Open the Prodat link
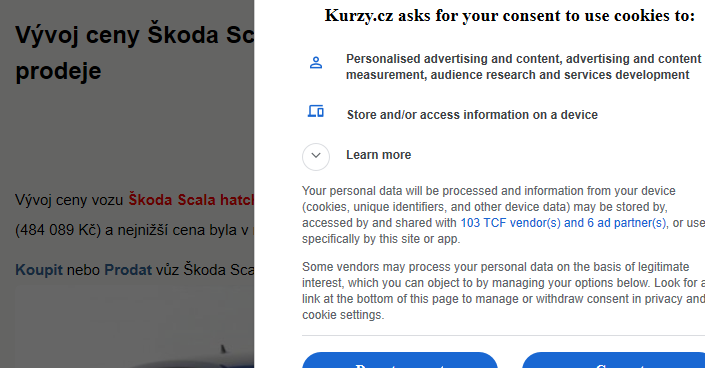This screenshot has width=705, height=368. coord(128,270)
